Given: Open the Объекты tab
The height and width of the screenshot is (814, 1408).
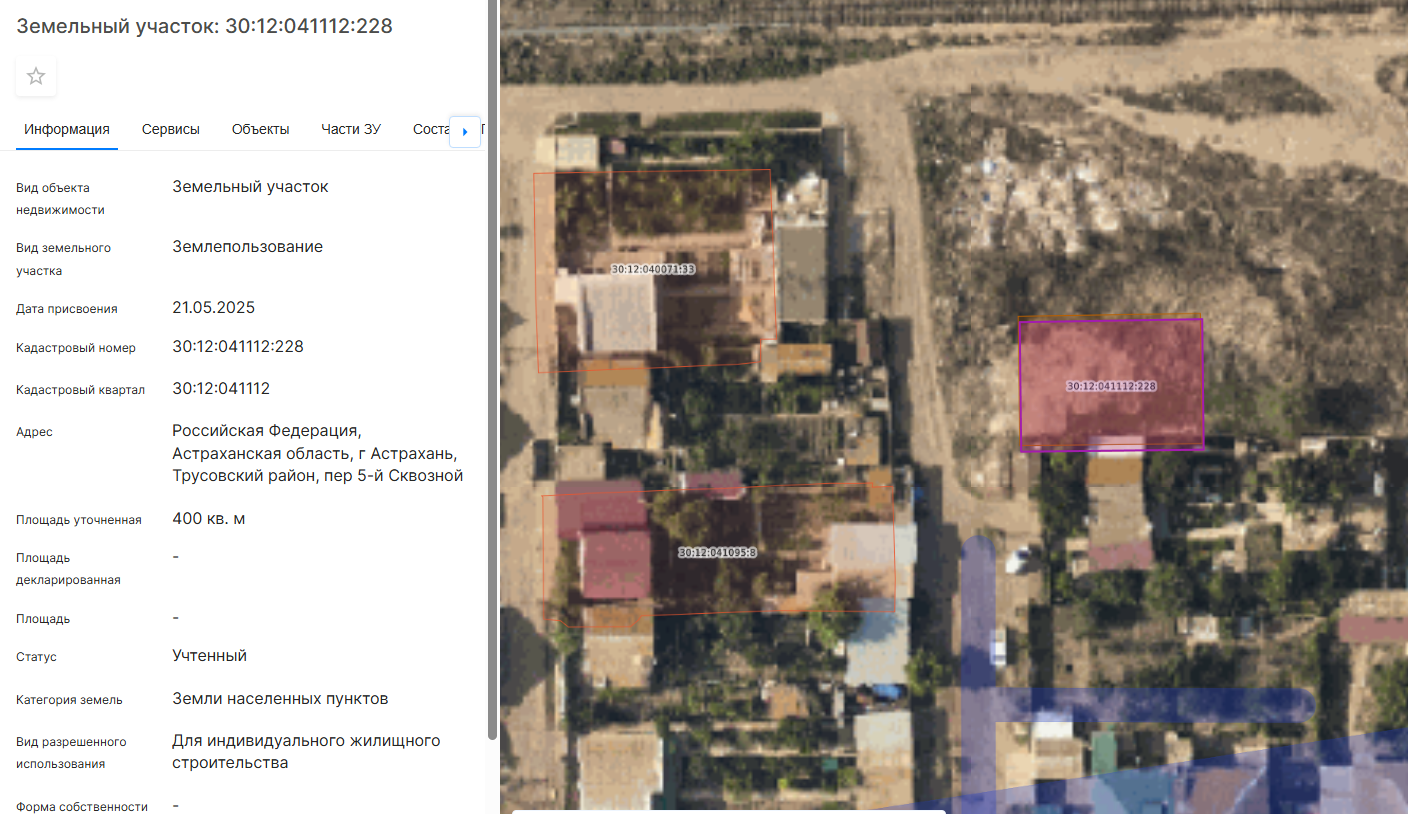Looking at the screenshot, I should 260,129.
